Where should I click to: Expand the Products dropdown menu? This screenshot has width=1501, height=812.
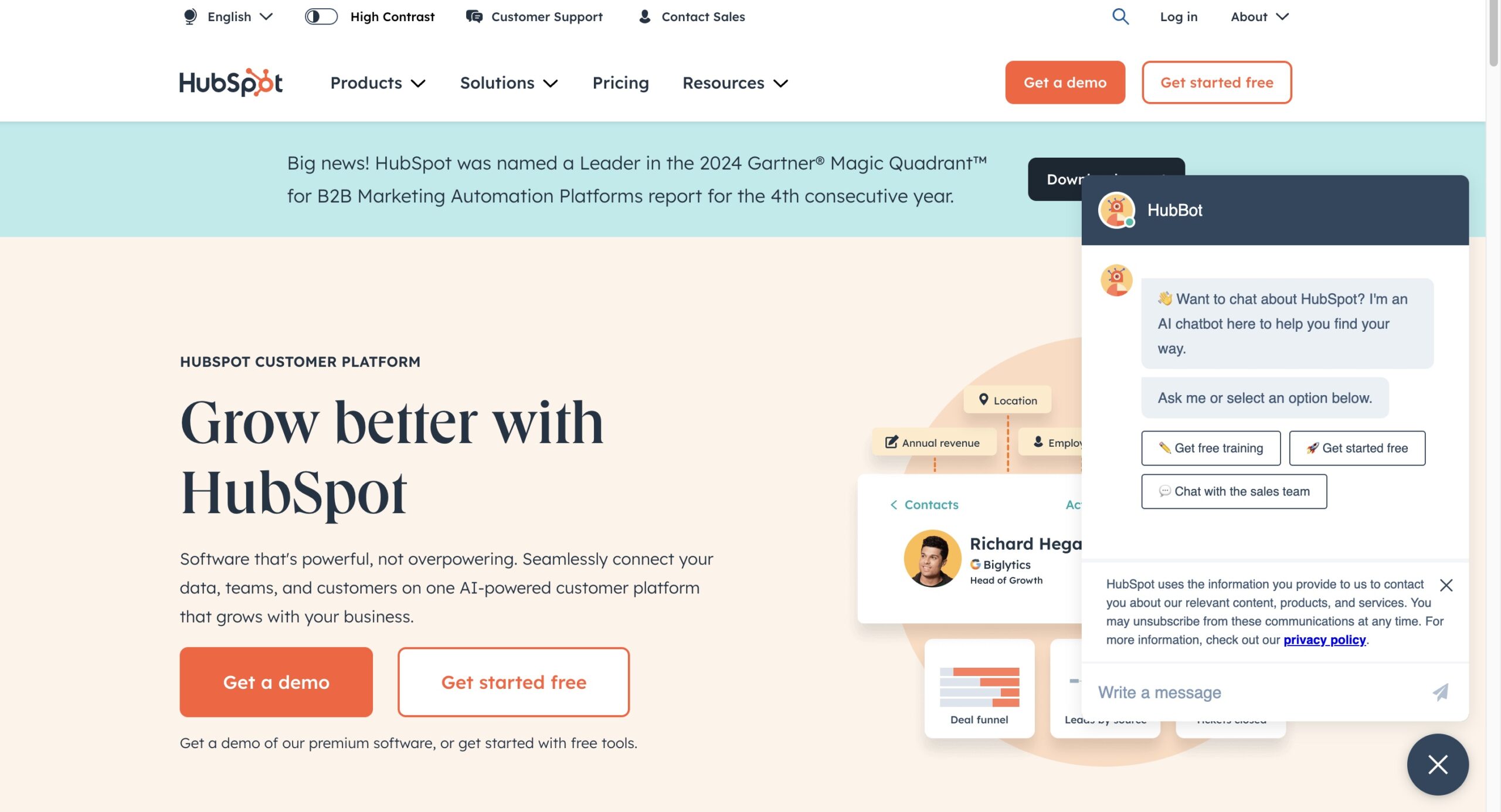click(379, 82)
